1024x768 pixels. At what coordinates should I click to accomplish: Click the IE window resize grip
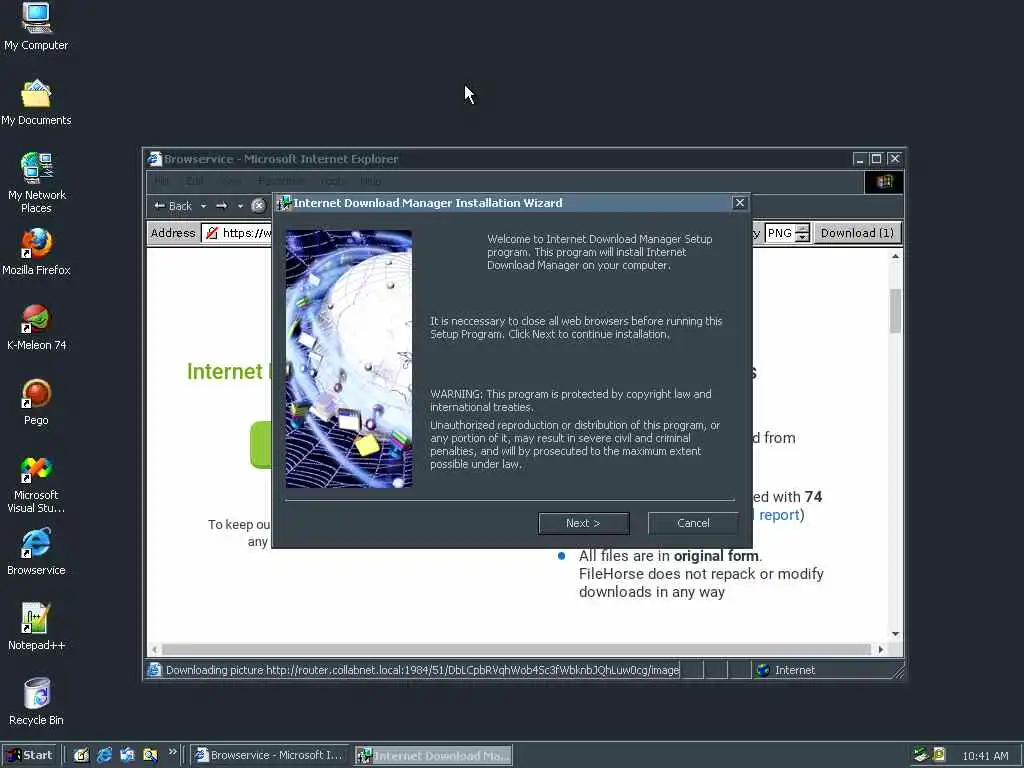coord(898,671)
